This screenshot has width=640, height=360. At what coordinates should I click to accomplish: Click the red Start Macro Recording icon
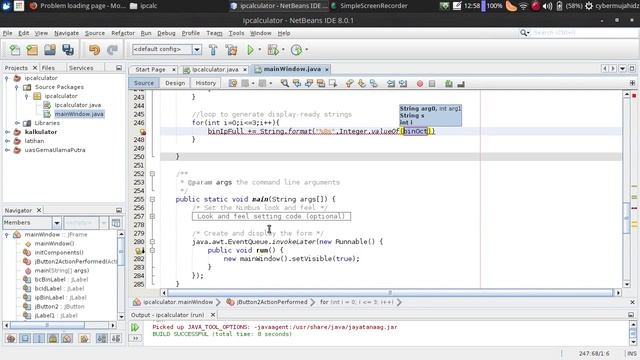(x=420, y=84)
